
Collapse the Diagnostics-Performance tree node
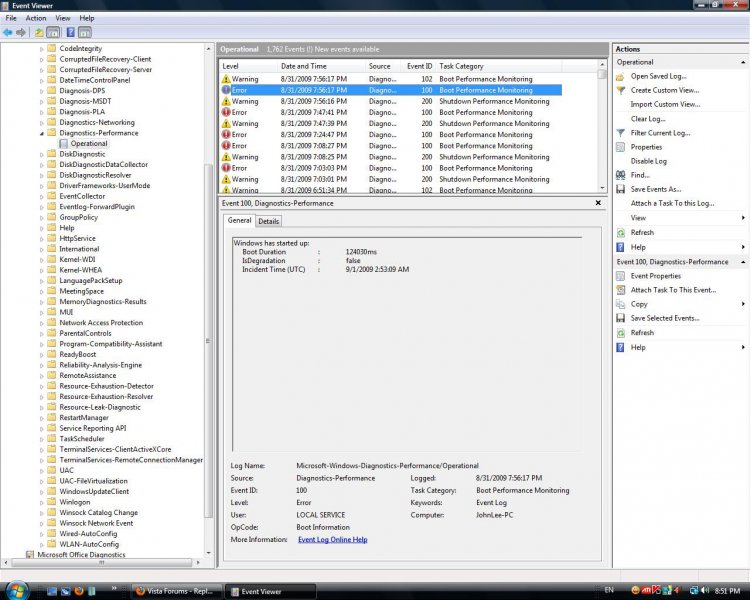coord(42,133)
